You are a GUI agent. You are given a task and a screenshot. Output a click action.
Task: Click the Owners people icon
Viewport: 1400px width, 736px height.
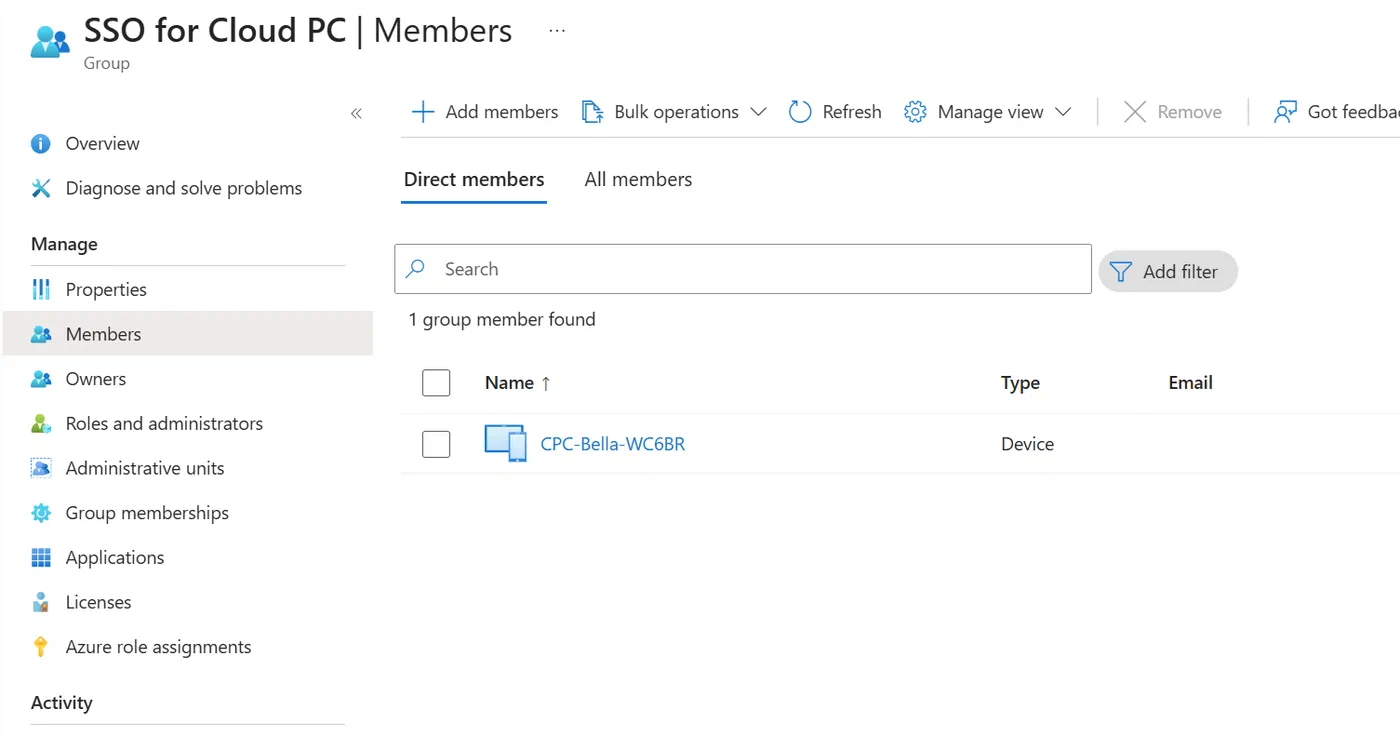click(41, 379)
